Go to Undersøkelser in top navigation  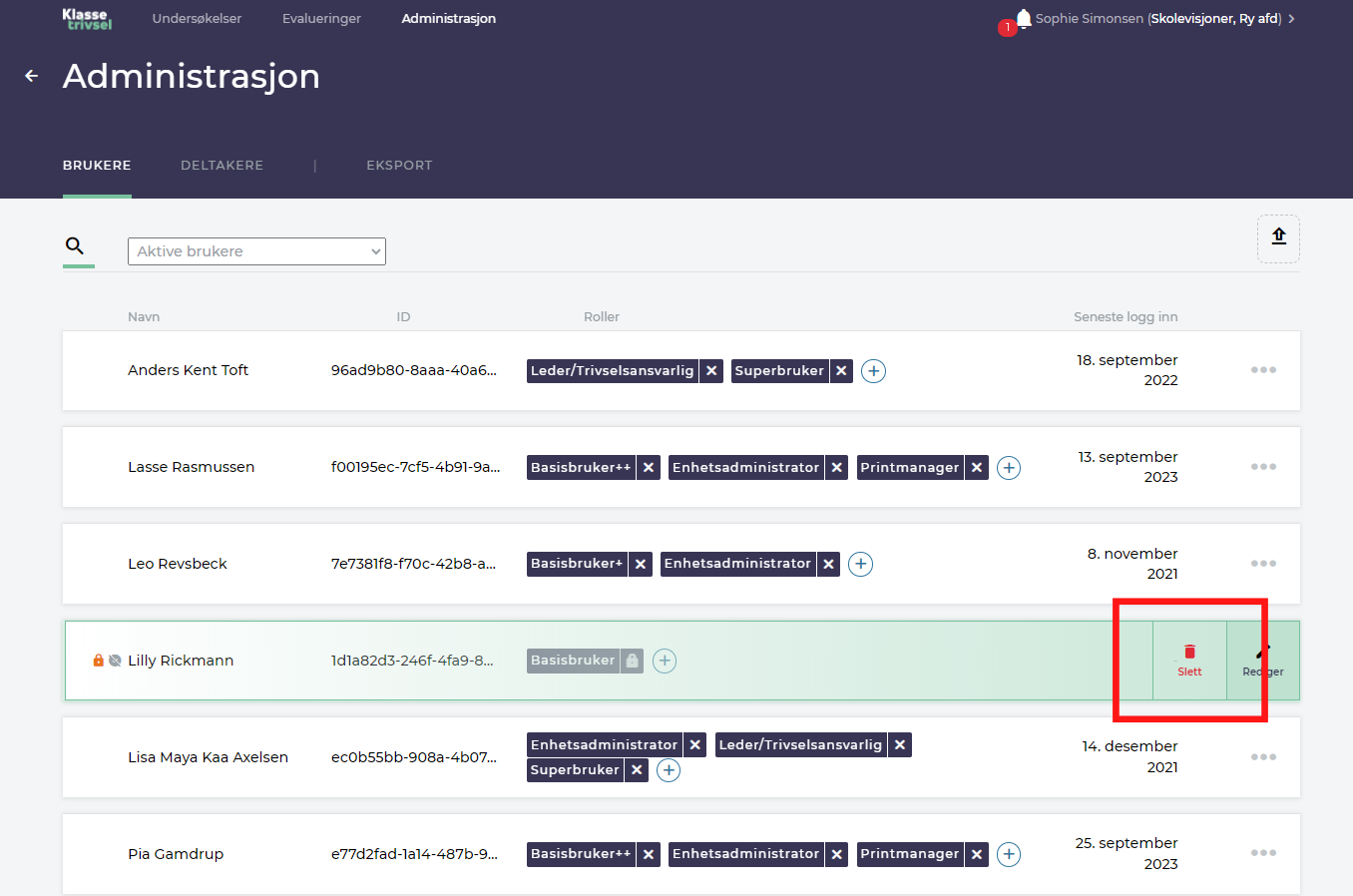[x=197, y=19]
